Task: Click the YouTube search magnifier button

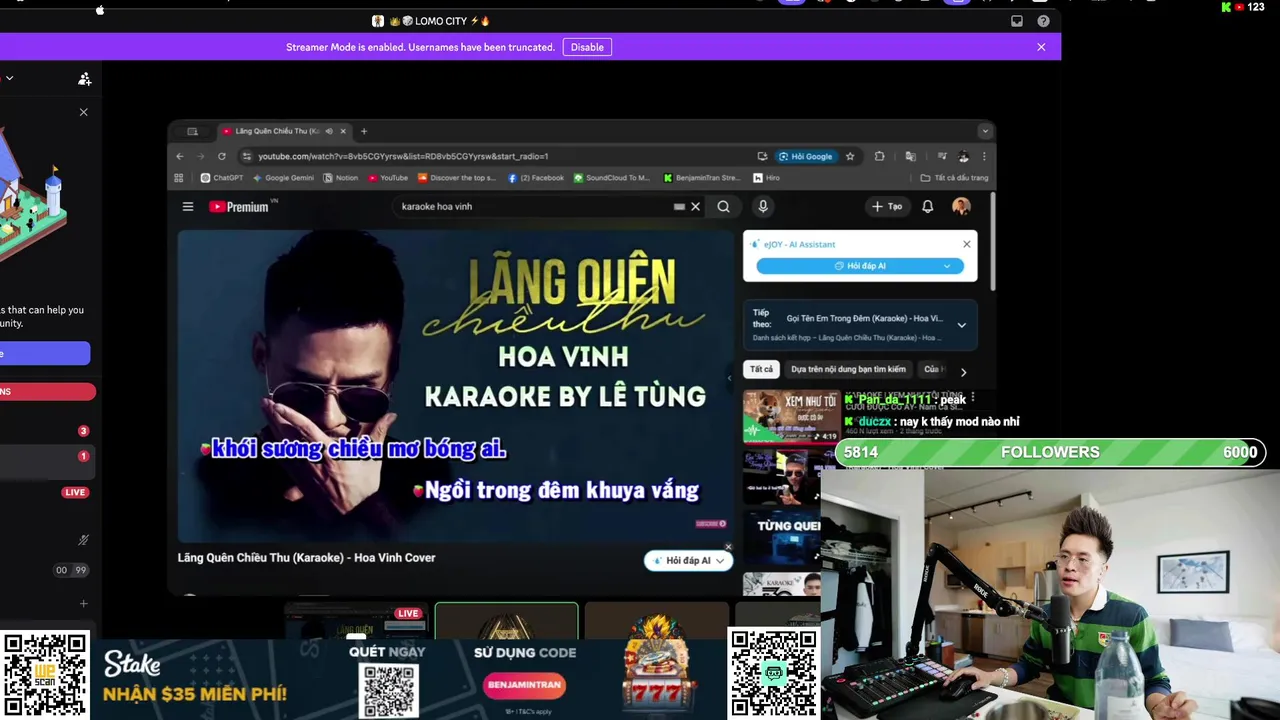Action: [723, 207]
